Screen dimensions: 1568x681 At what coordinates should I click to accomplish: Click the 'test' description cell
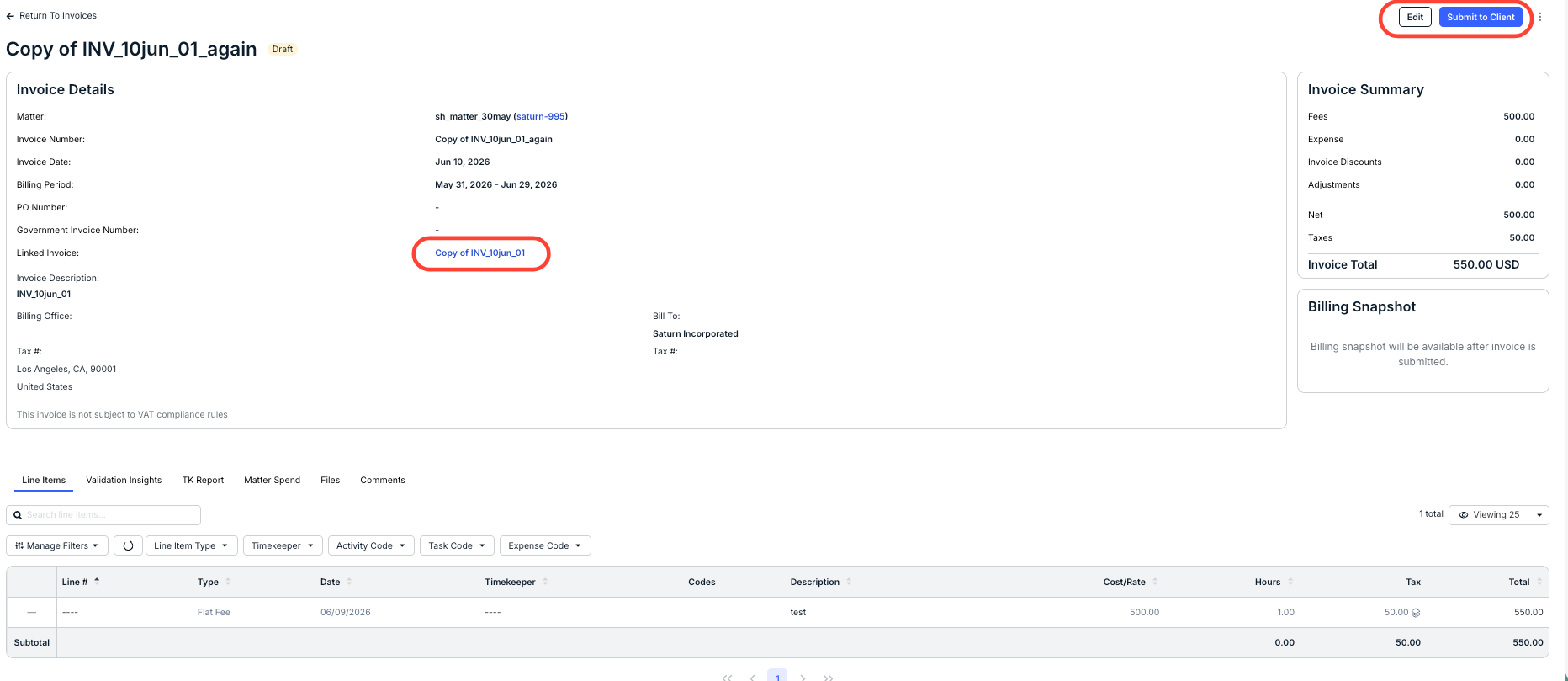pos(798,613)
